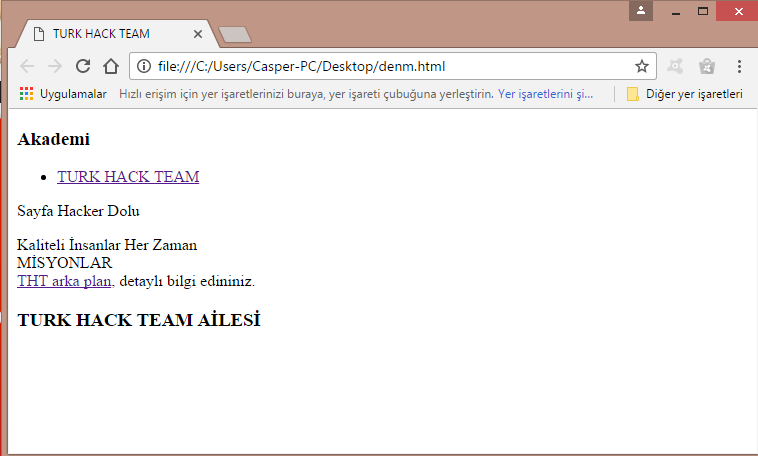This screenshot has width=758, height=456.
Task: Close the Chrome window
Action: pos(738,11)
